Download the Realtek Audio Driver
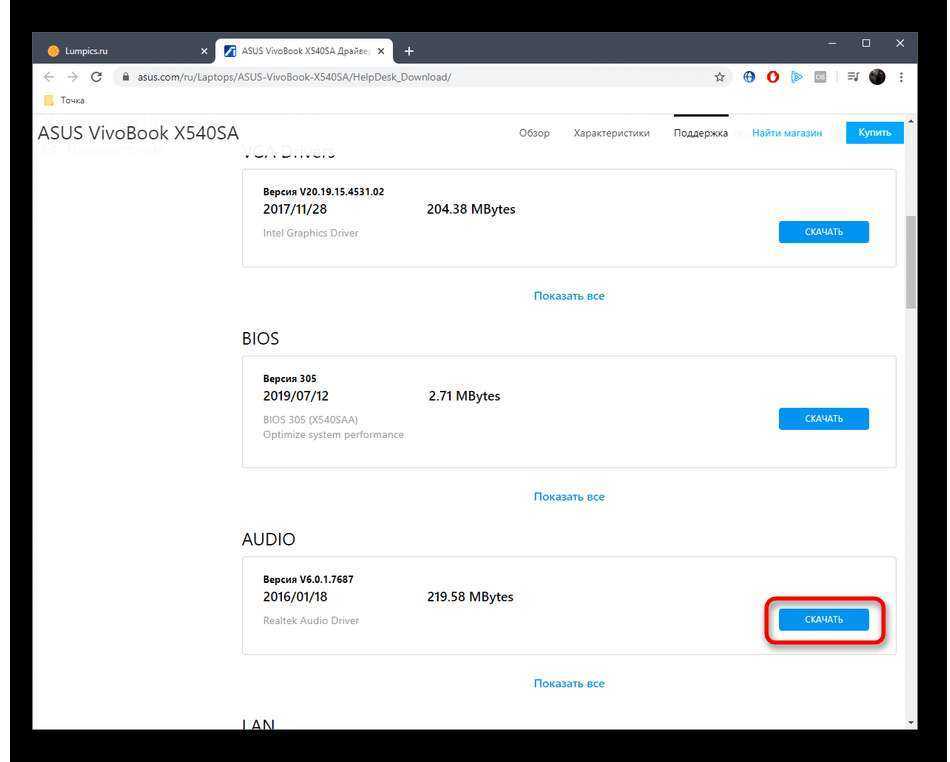 pyautogui.click(x=823, y=620)
